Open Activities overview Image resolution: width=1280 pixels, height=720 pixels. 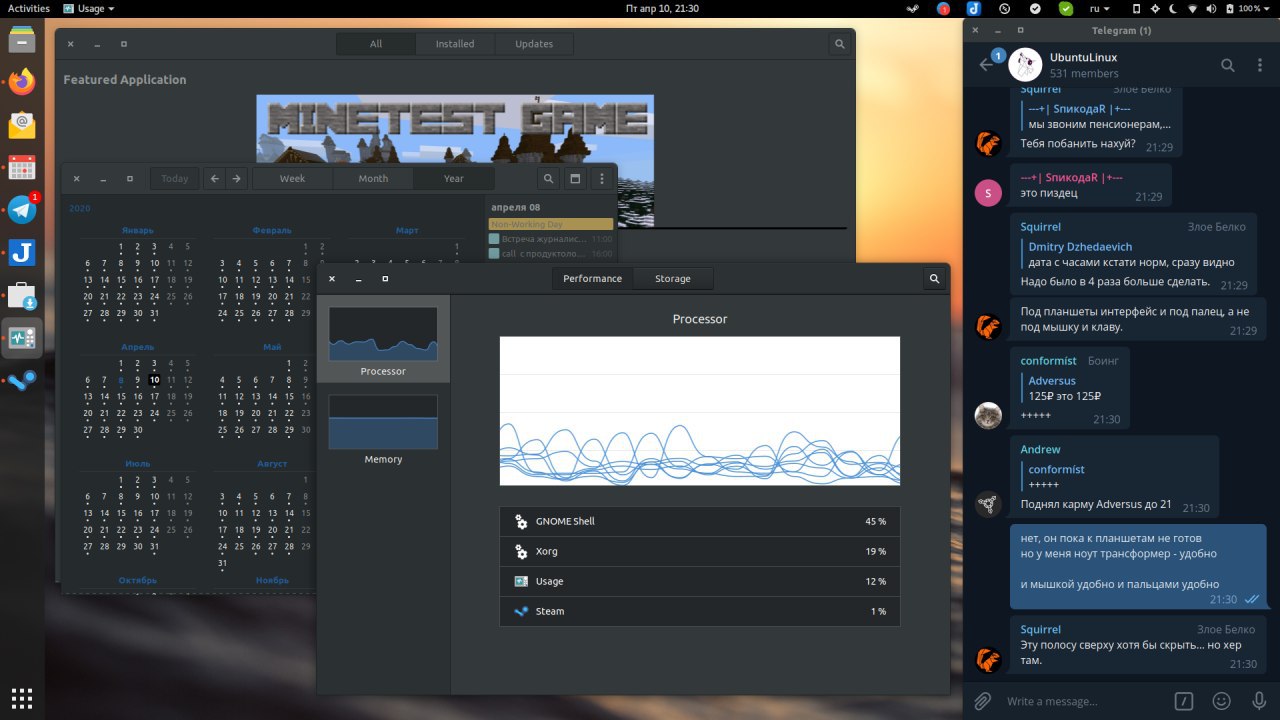29,8
